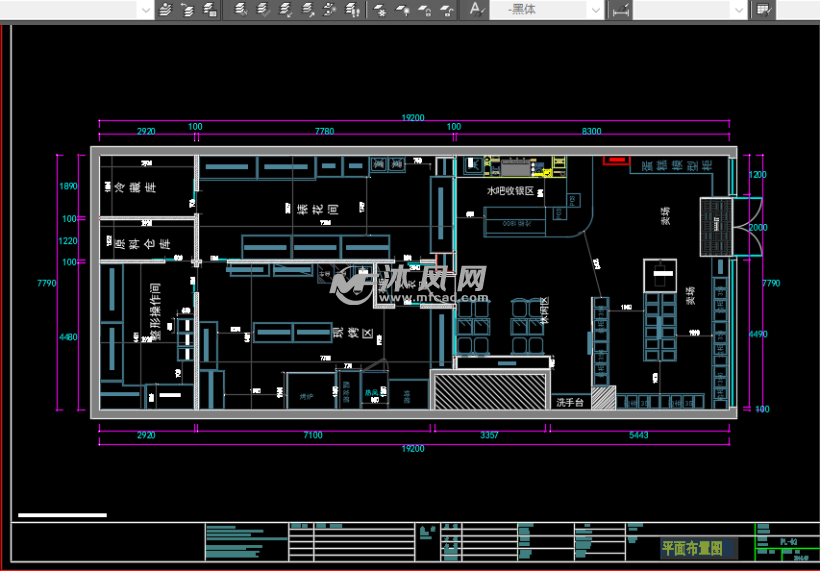This screenshot has height=571, width=820.
Task: Click the Change to Current Layer icon
Action: [308, 10]
